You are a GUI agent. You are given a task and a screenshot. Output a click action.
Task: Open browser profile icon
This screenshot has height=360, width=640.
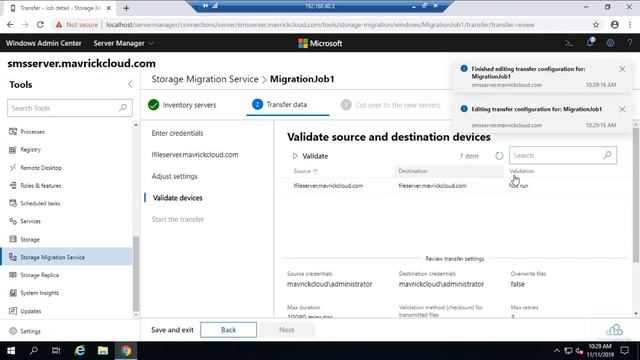[x=615, y=24]
